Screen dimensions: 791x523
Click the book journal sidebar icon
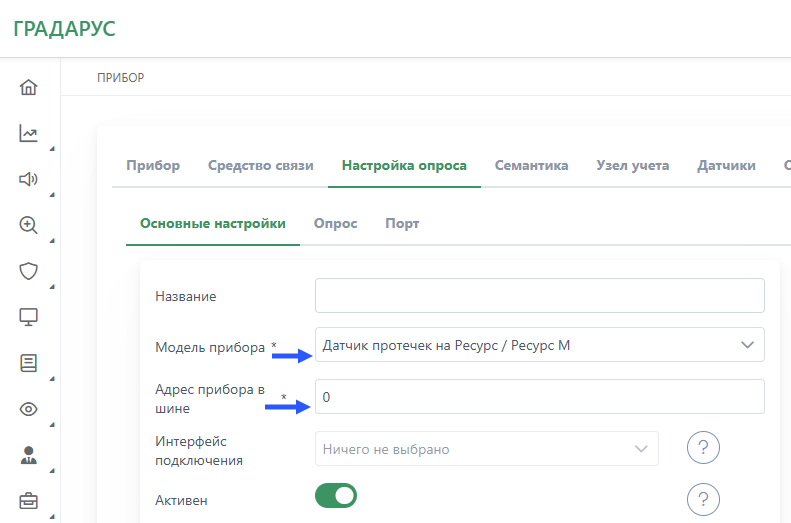pos(29,363)
